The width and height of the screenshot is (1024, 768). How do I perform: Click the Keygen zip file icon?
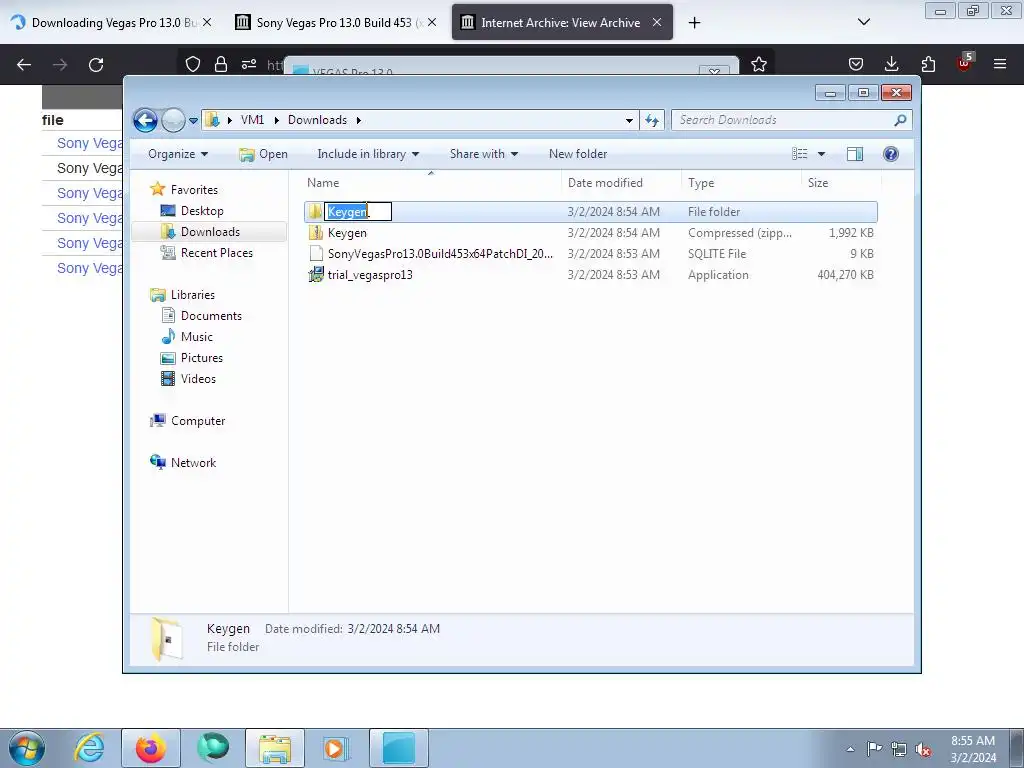315,232
